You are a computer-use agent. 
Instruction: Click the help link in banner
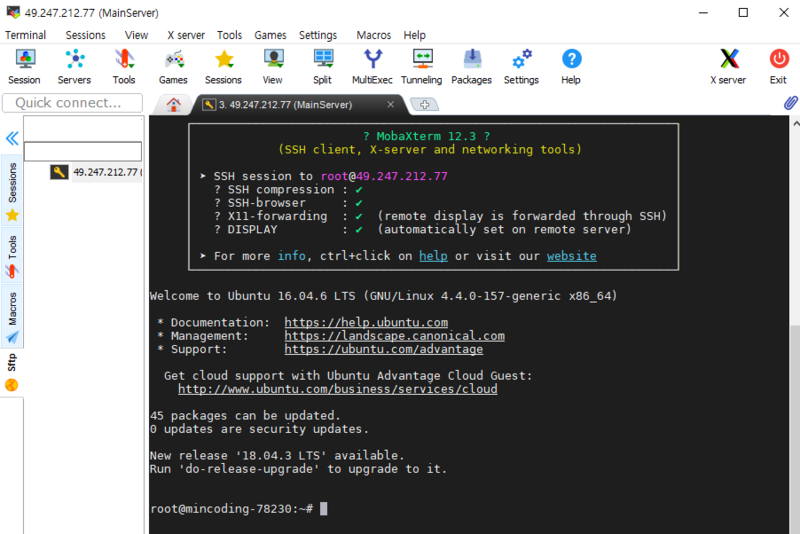tap(433, 256)
